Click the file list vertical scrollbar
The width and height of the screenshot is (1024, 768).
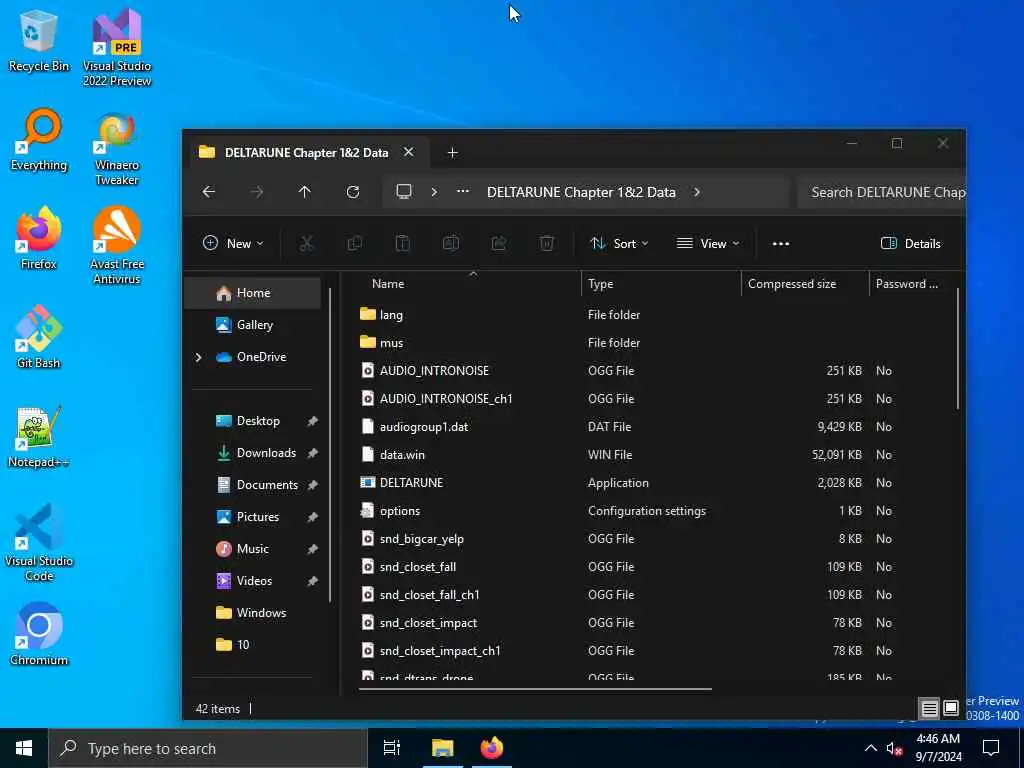click(957, 349)
